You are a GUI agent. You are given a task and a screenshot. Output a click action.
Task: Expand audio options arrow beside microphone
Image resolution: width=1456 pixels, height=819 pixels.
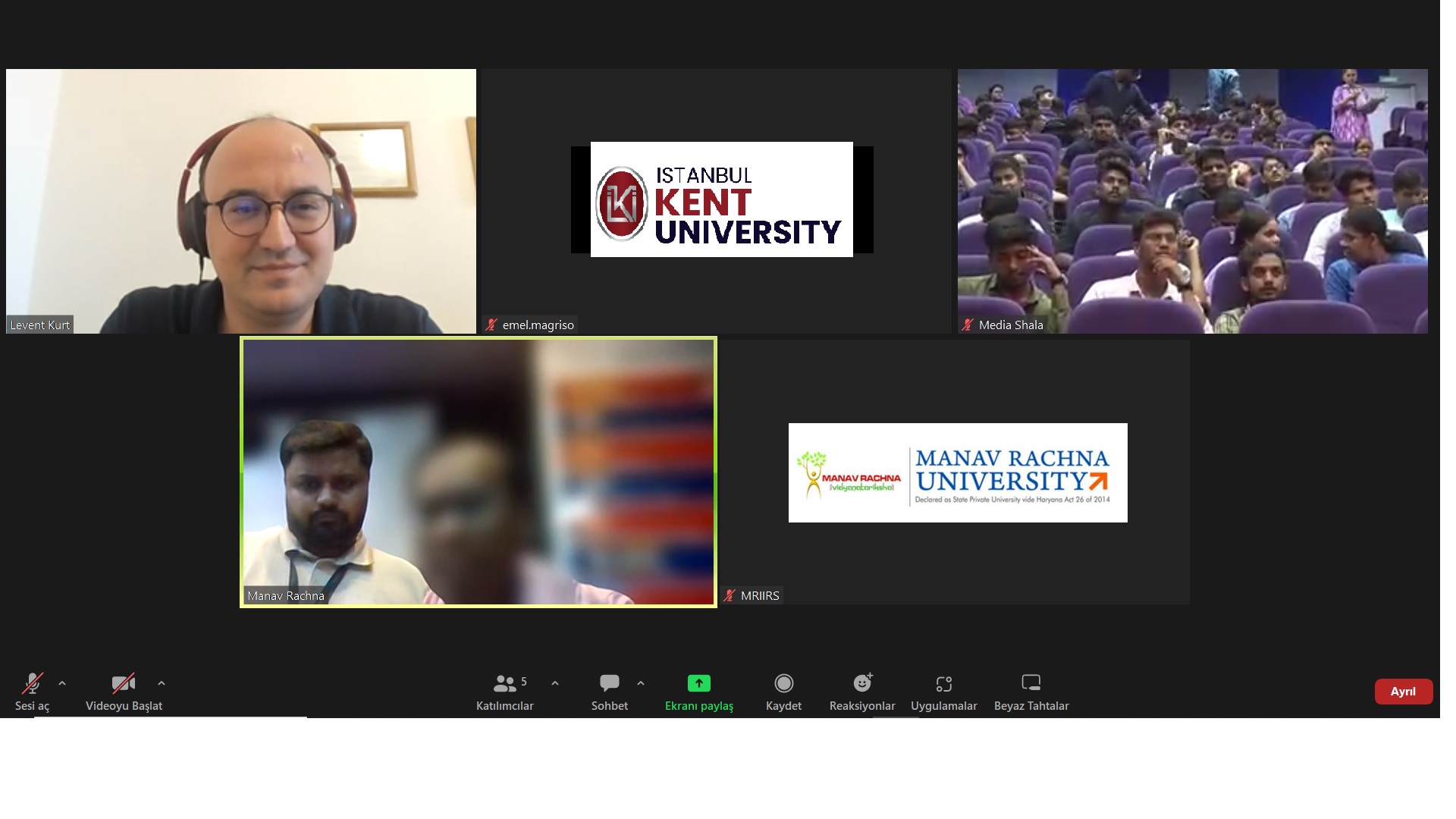click(62, 684)
